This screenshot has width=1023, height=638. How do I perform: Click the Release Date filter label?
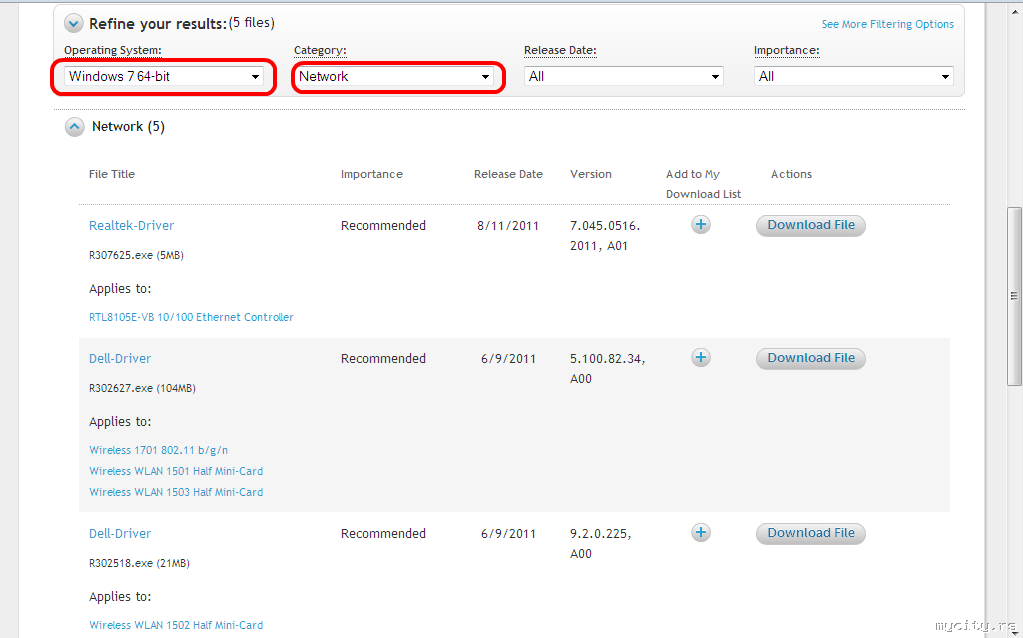pyautogui.click(x=560, y=50)
